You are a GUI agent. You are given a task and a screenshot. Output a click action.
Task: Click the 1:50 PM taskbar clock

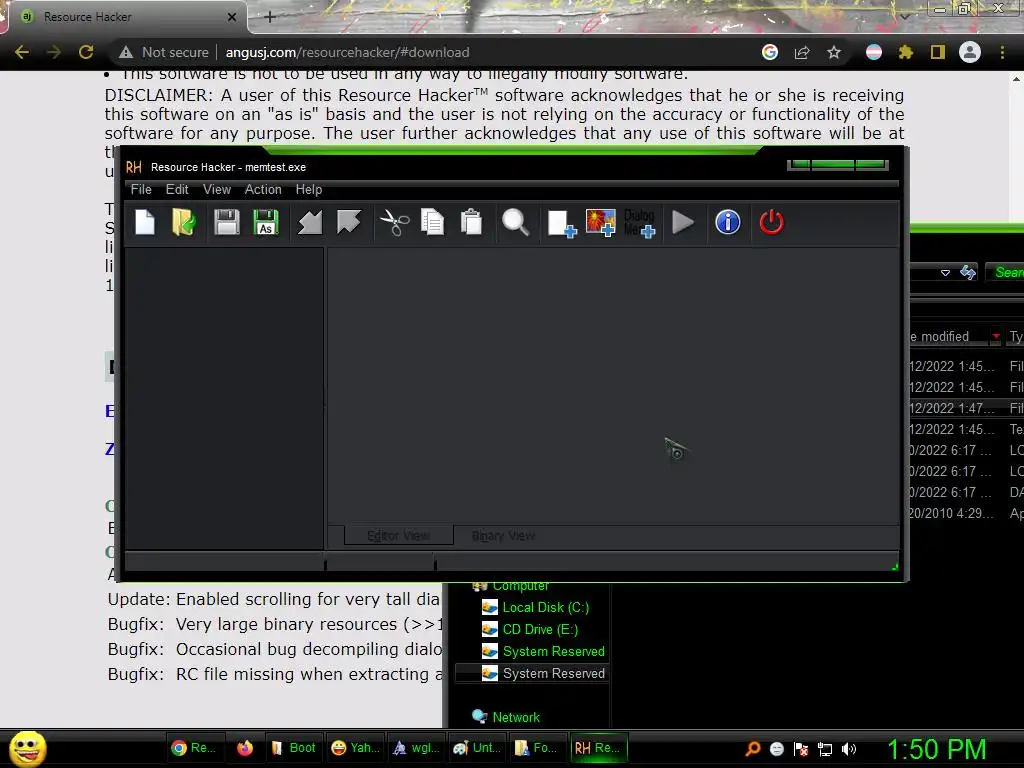pyautogui.click(x=936, y=749)
